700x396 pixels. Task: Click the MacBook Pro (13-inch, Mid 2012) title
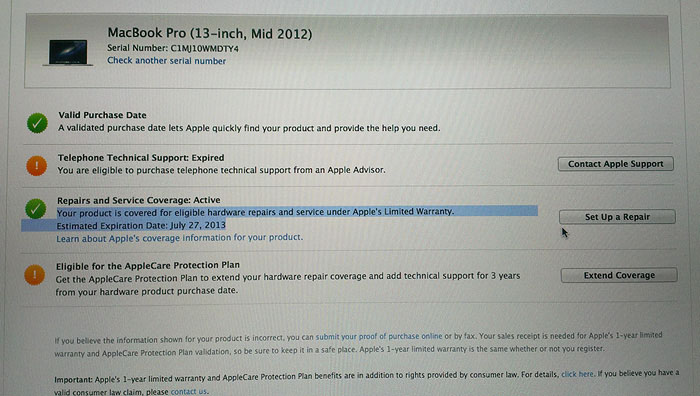210,33
